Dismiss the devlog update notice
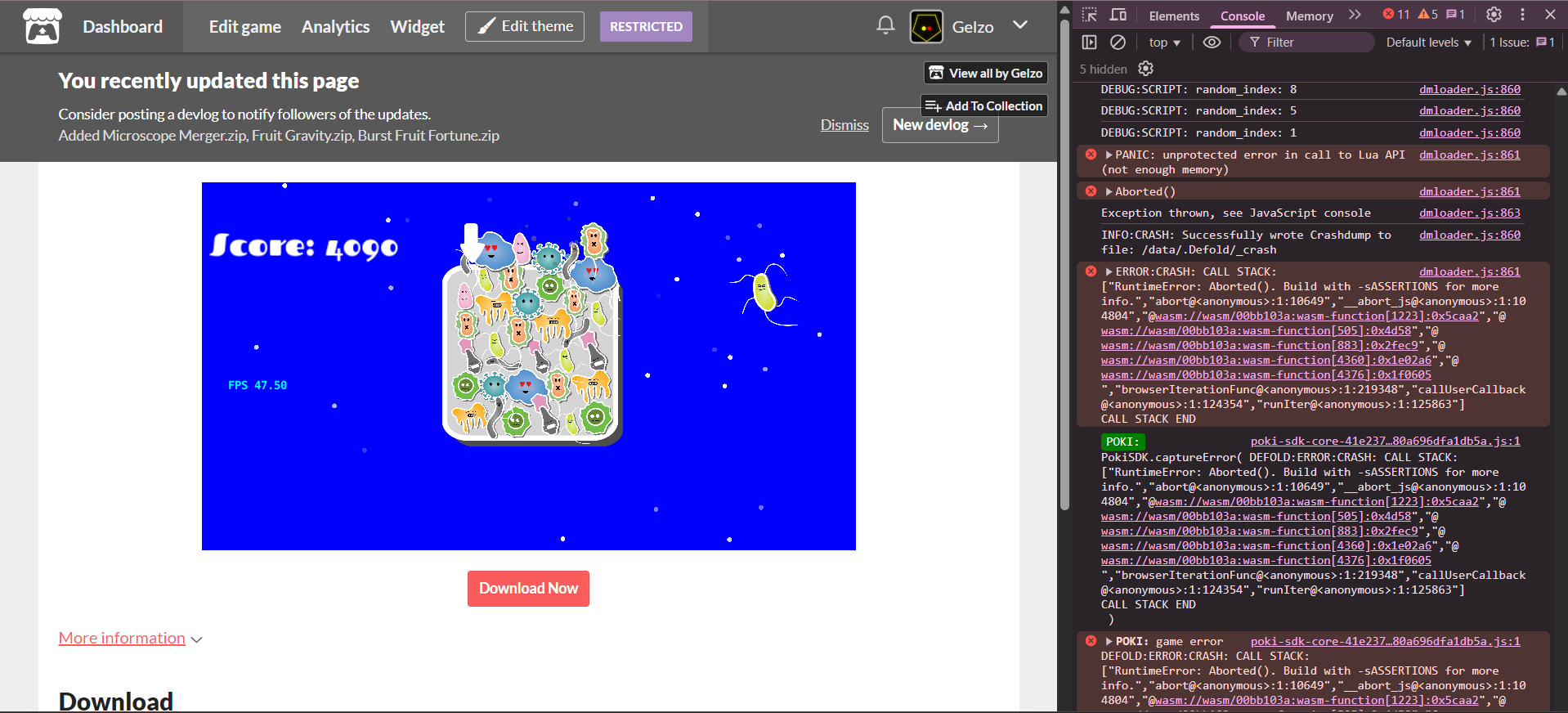The width and height of the screenshot is (1568, 713). click(x=844, y=124)
